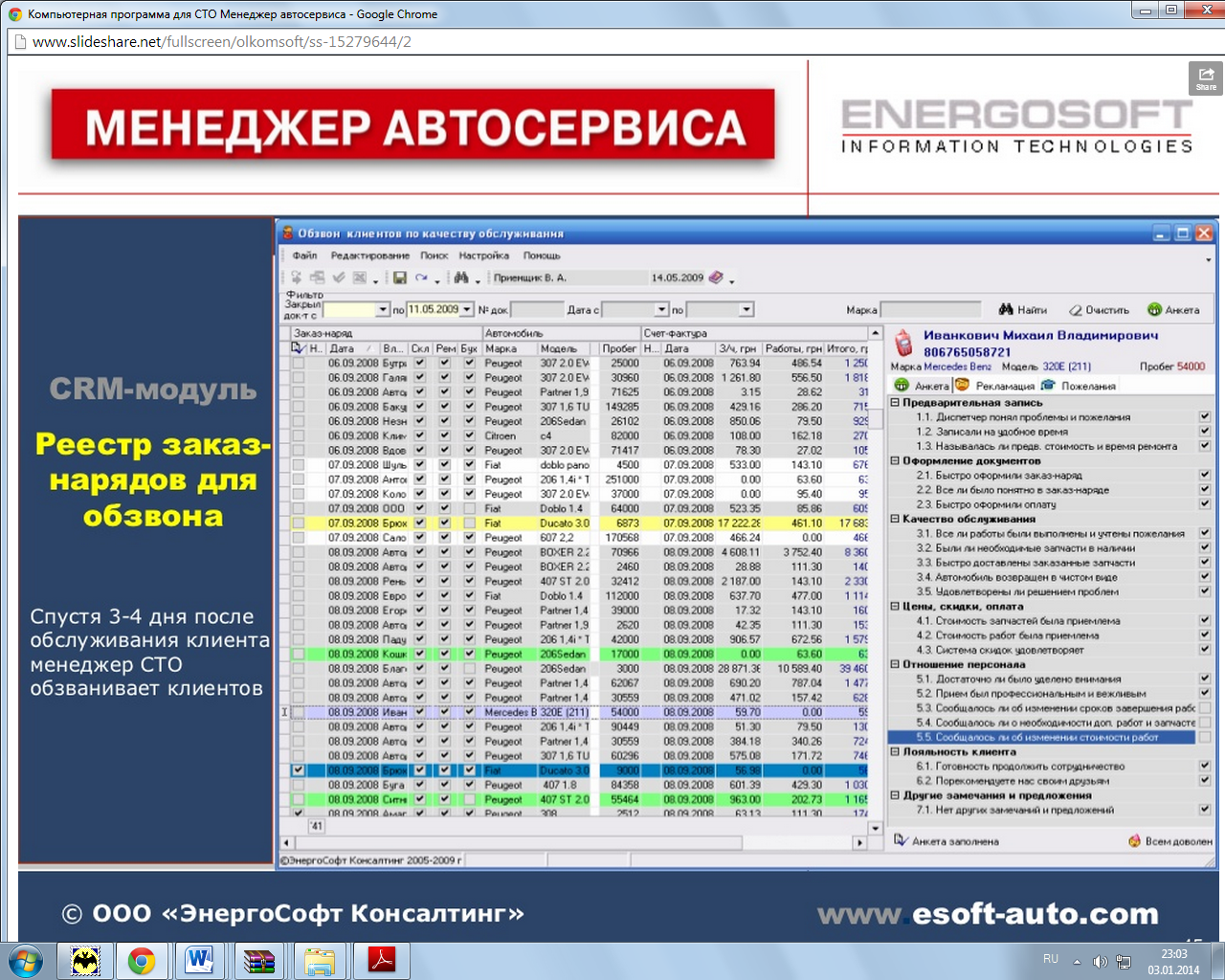Check the box for '5.3. Сообщалось ли об изменении сроков'
The image size is (1225, 980).
[1205, 708]
